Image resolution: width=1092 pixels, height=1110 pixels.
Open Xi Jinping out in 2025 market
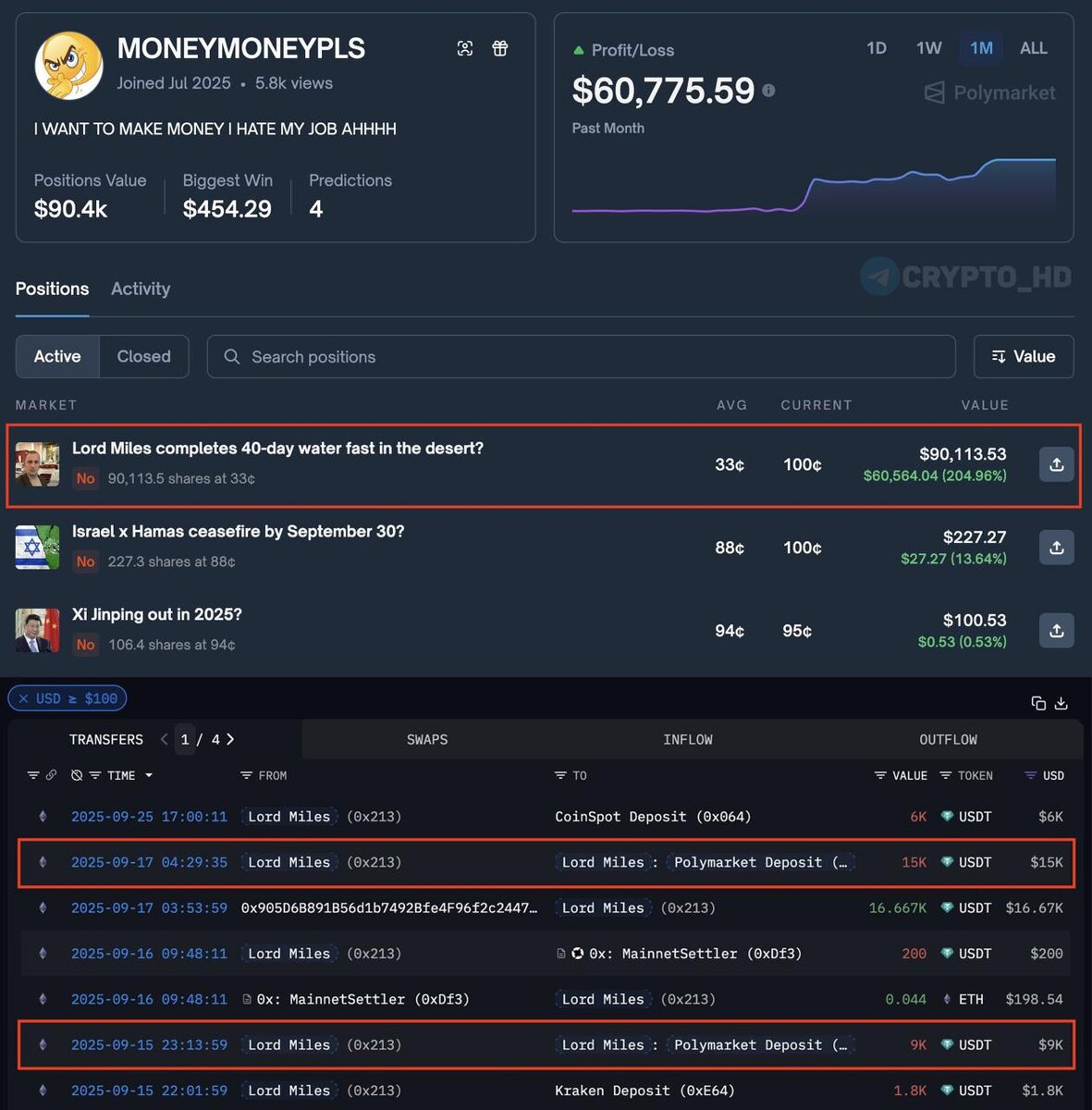pos(157,614)
